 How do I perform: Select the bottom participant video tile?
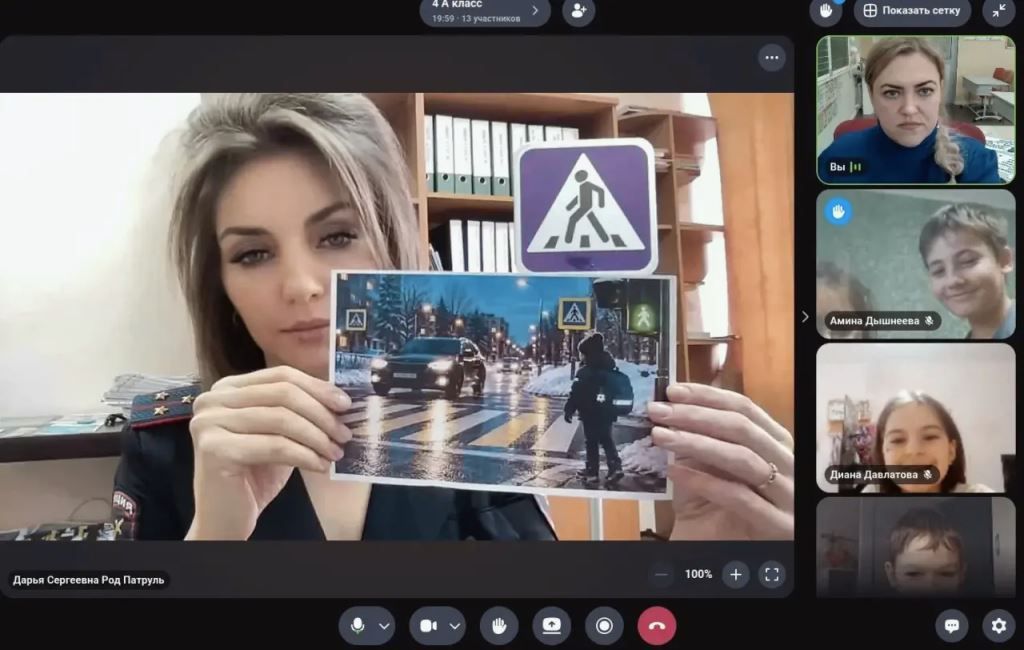[916, 547]
